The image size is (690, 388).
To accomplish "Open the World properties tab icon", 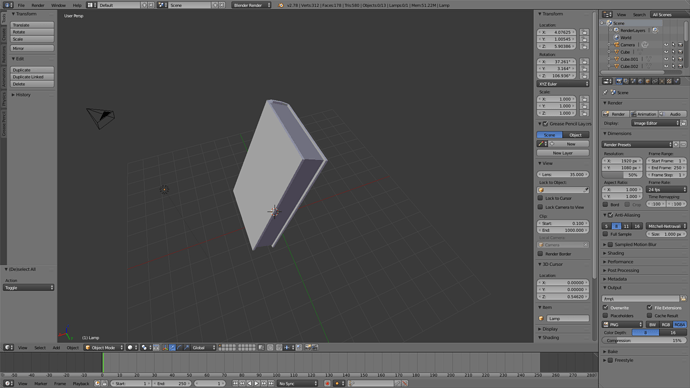I will [640, 81].
